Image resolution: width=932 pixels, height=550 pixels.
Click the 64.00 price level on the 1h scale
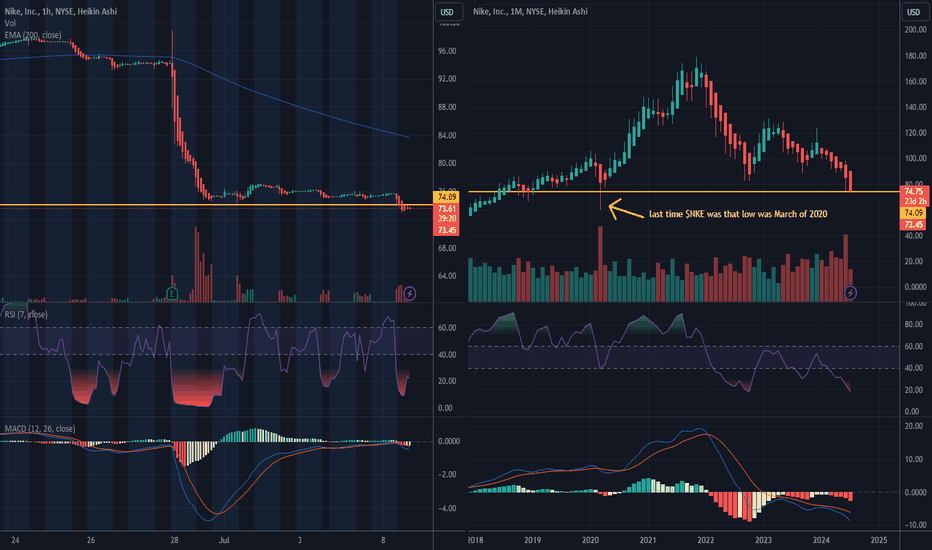447,276
